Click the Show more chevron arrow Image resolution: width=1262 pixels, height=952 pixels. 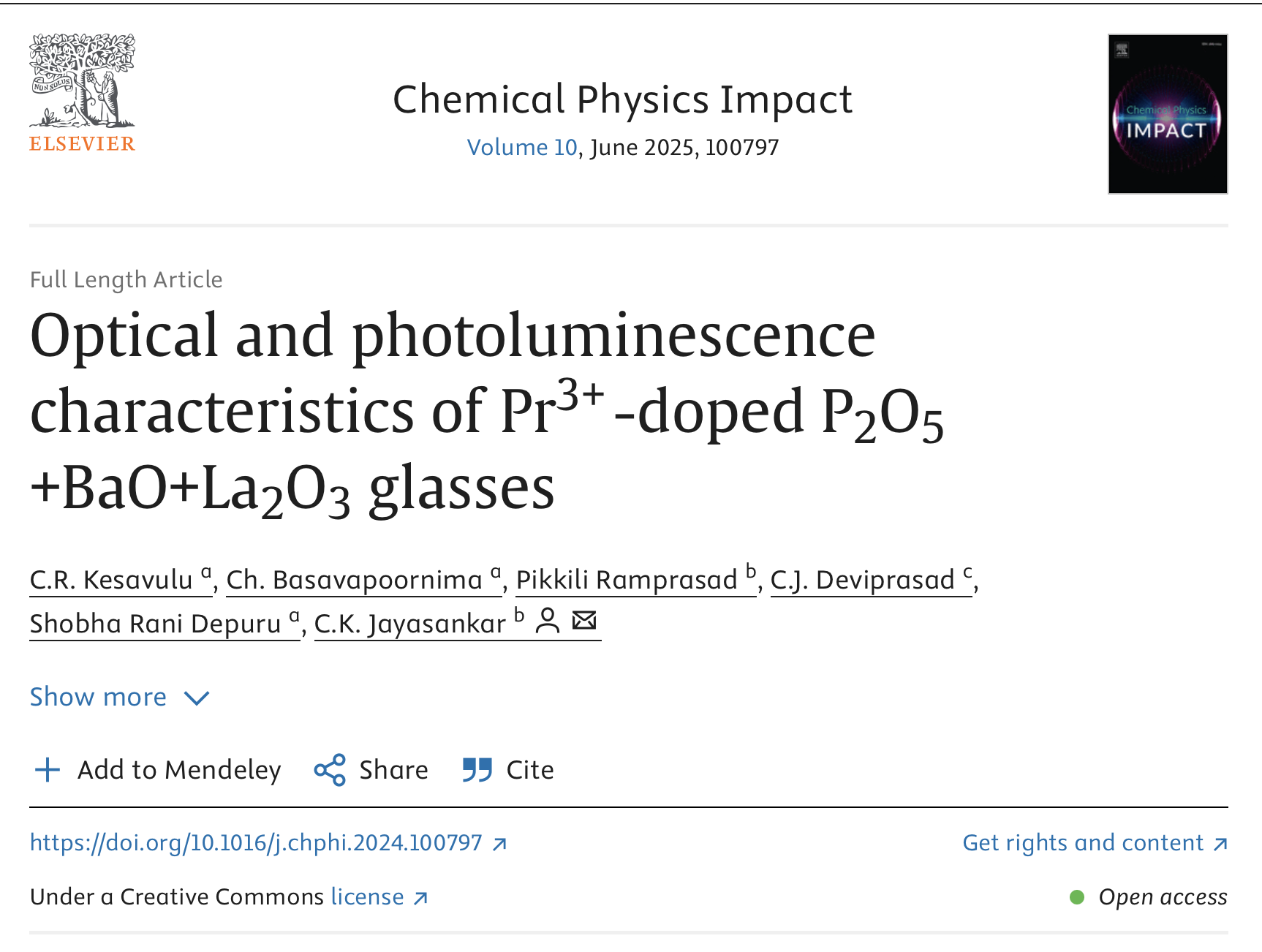pyautogui.click(x=197, y=698)
